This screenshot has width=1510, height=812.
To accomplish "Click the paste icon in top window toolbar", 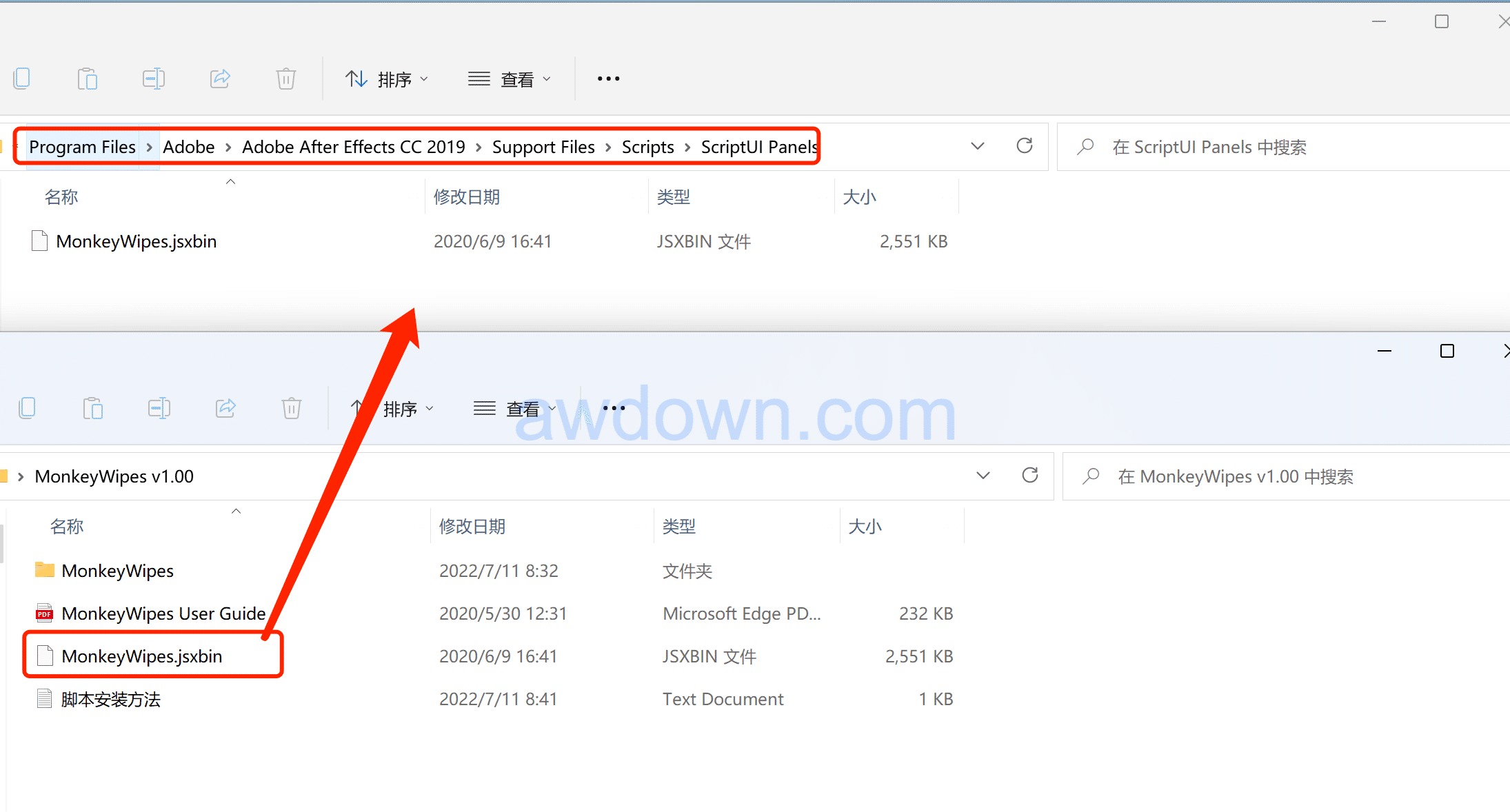I will click(88, 79).
